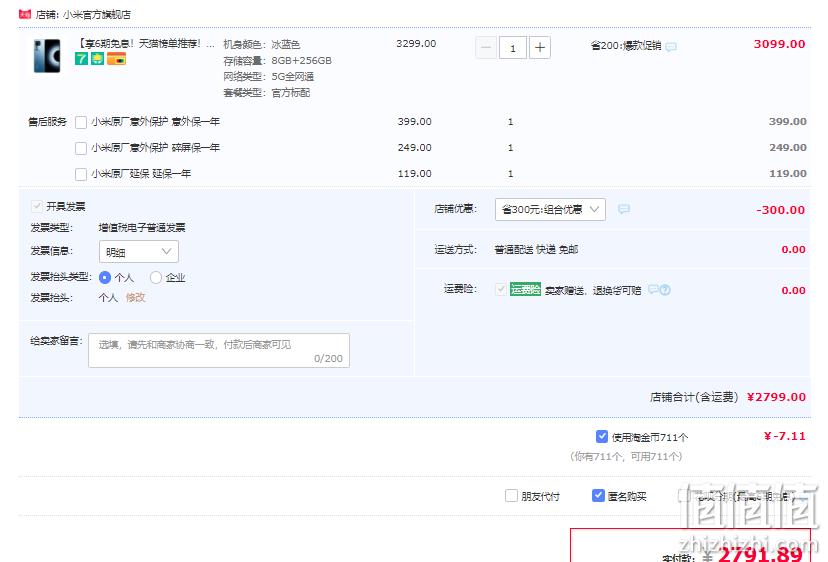Select 企业 invoice header type
Viewport: 828px width, 562px height.
click(x=156, y=277)
